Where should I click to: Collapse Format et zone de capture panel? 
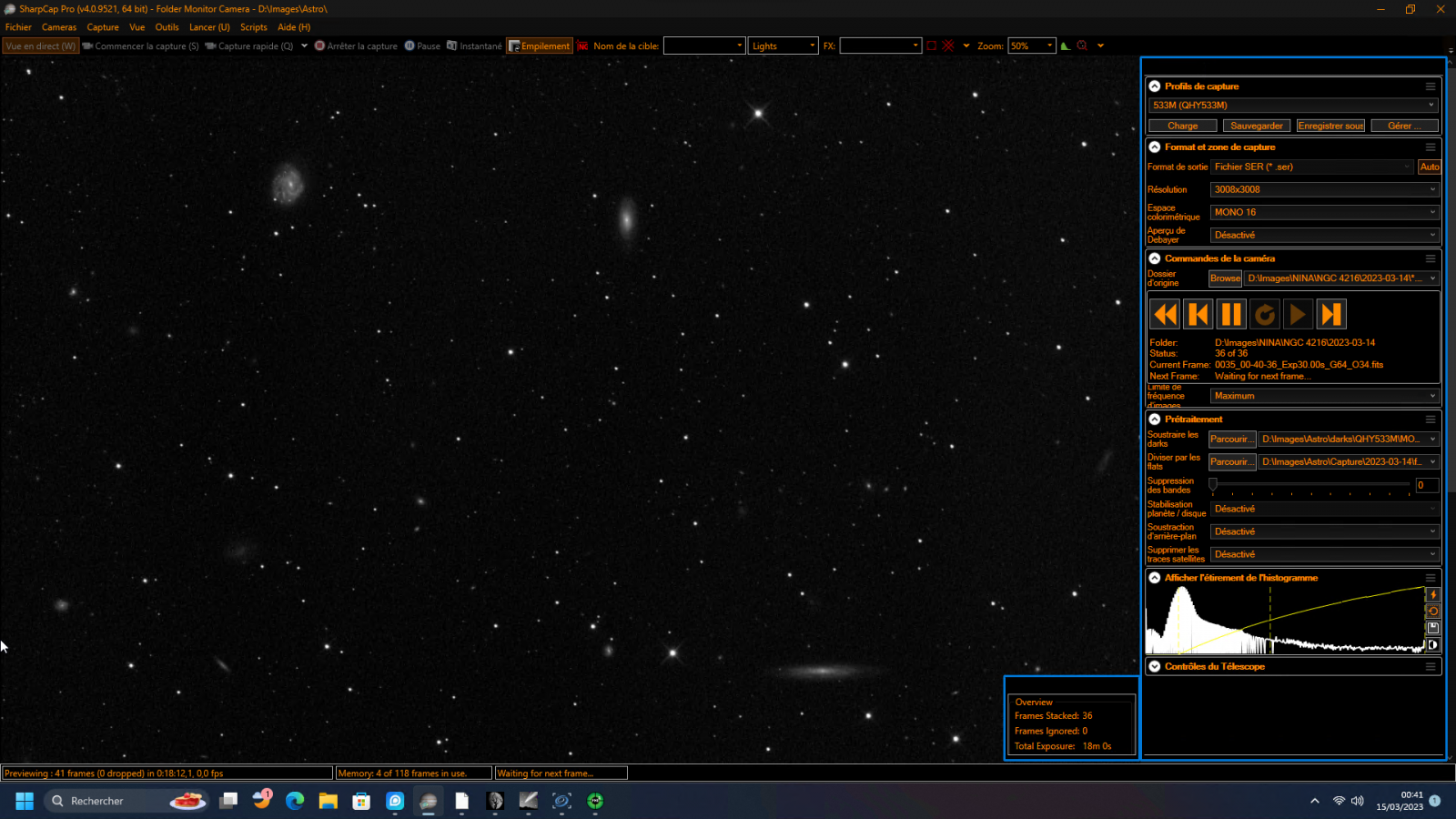coord(1155,147)
